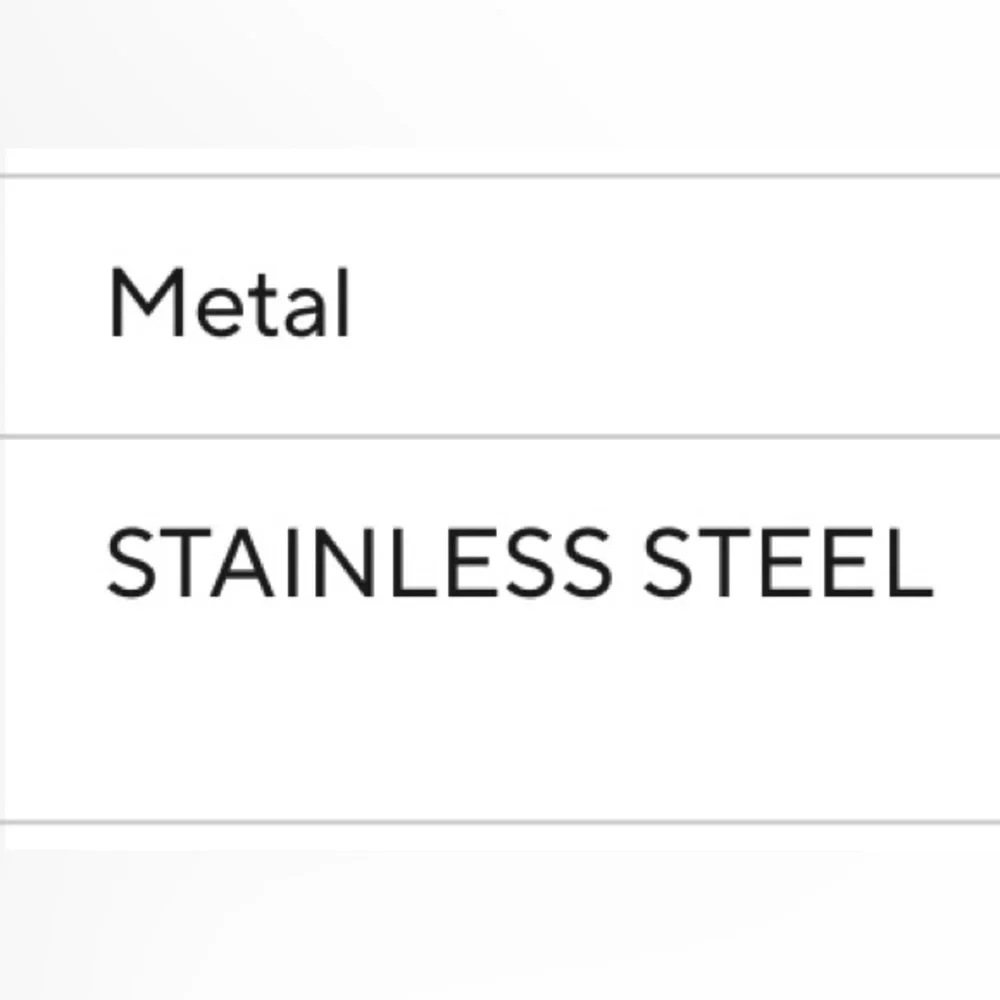Click the divider between Metal and STAINLESS STEEL

coord(500,437)
